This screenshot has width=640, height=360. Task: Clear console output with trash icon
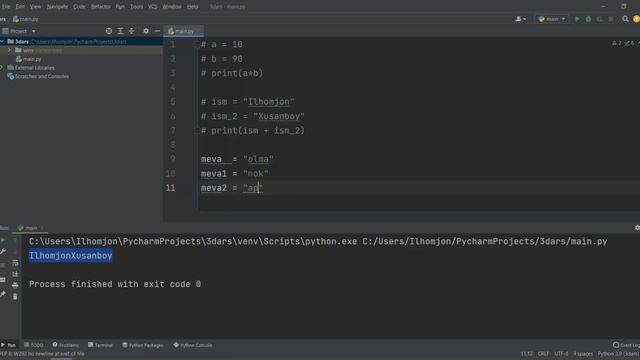click(15, 297)
